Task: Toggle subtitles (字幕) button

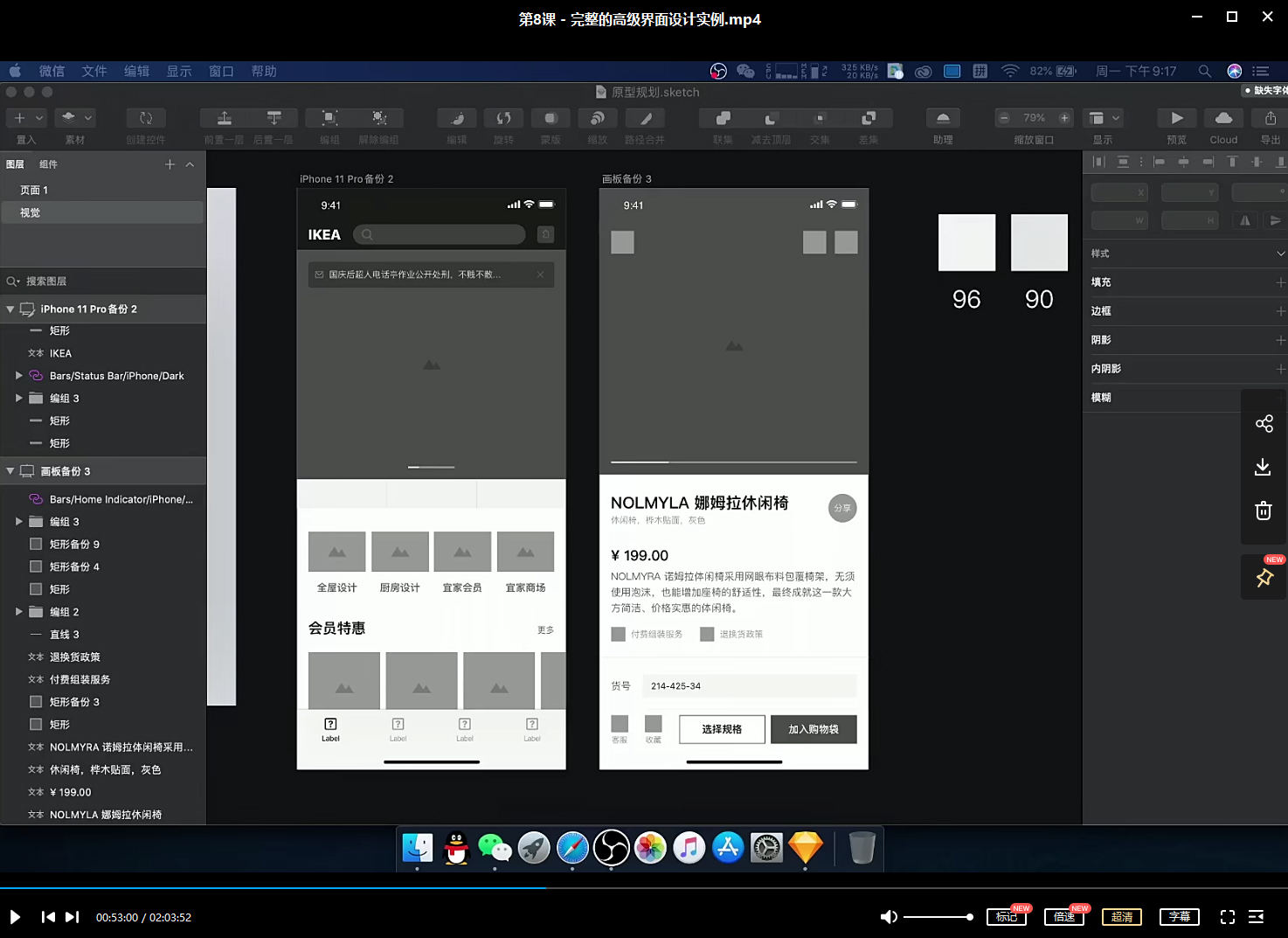Action: 1180,917
